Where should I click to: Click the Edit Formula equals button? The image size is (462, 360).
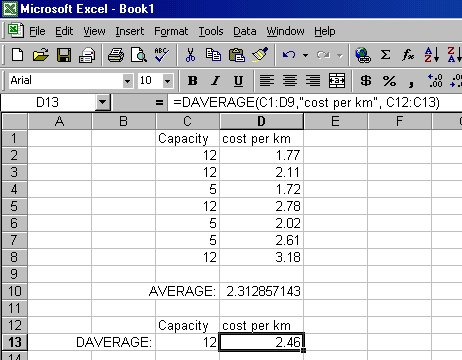(159, 102)
